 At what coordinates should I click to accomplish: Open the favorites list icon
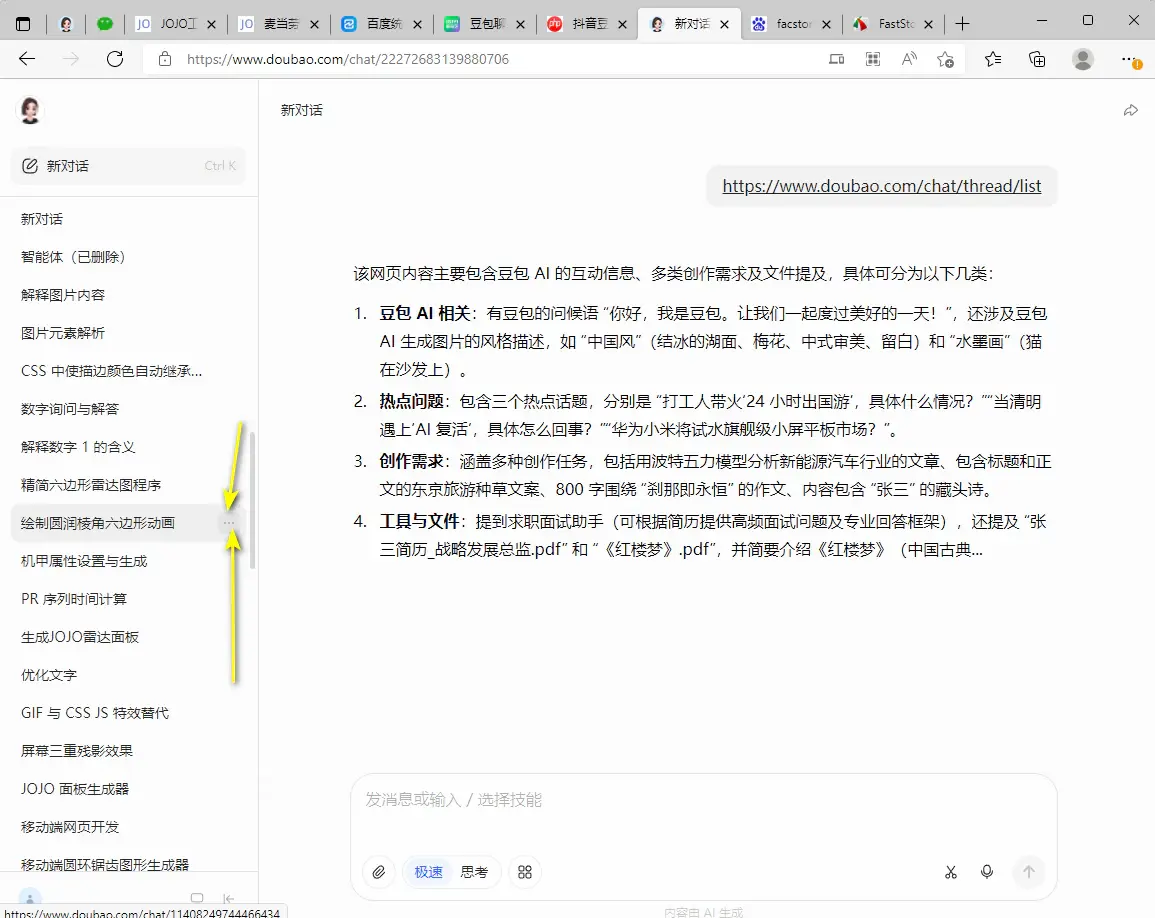(993, 59)
